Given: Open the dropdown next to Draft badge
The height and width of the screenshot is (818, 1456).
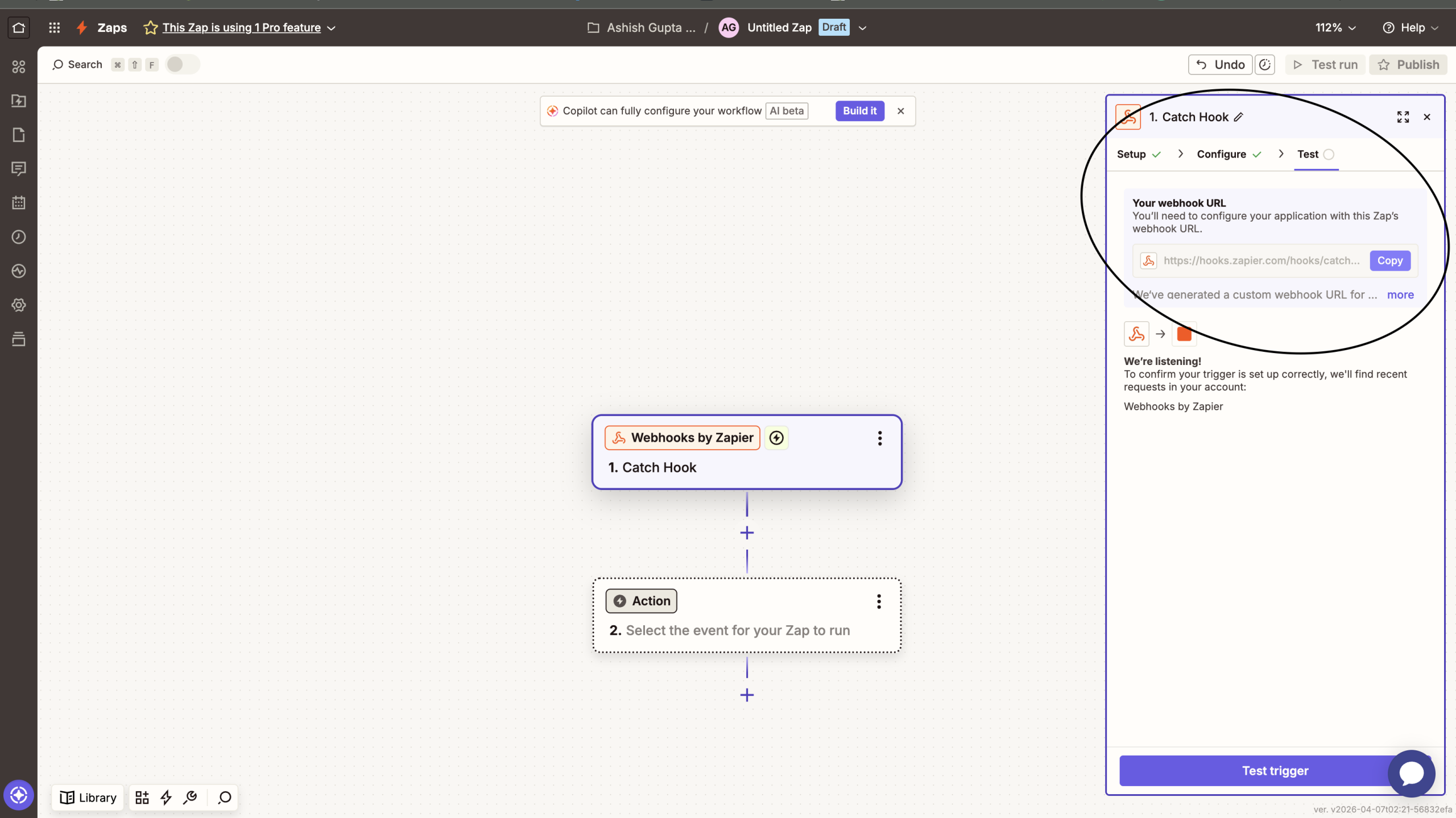Looking at the screenshot, I should pos(862,28).
